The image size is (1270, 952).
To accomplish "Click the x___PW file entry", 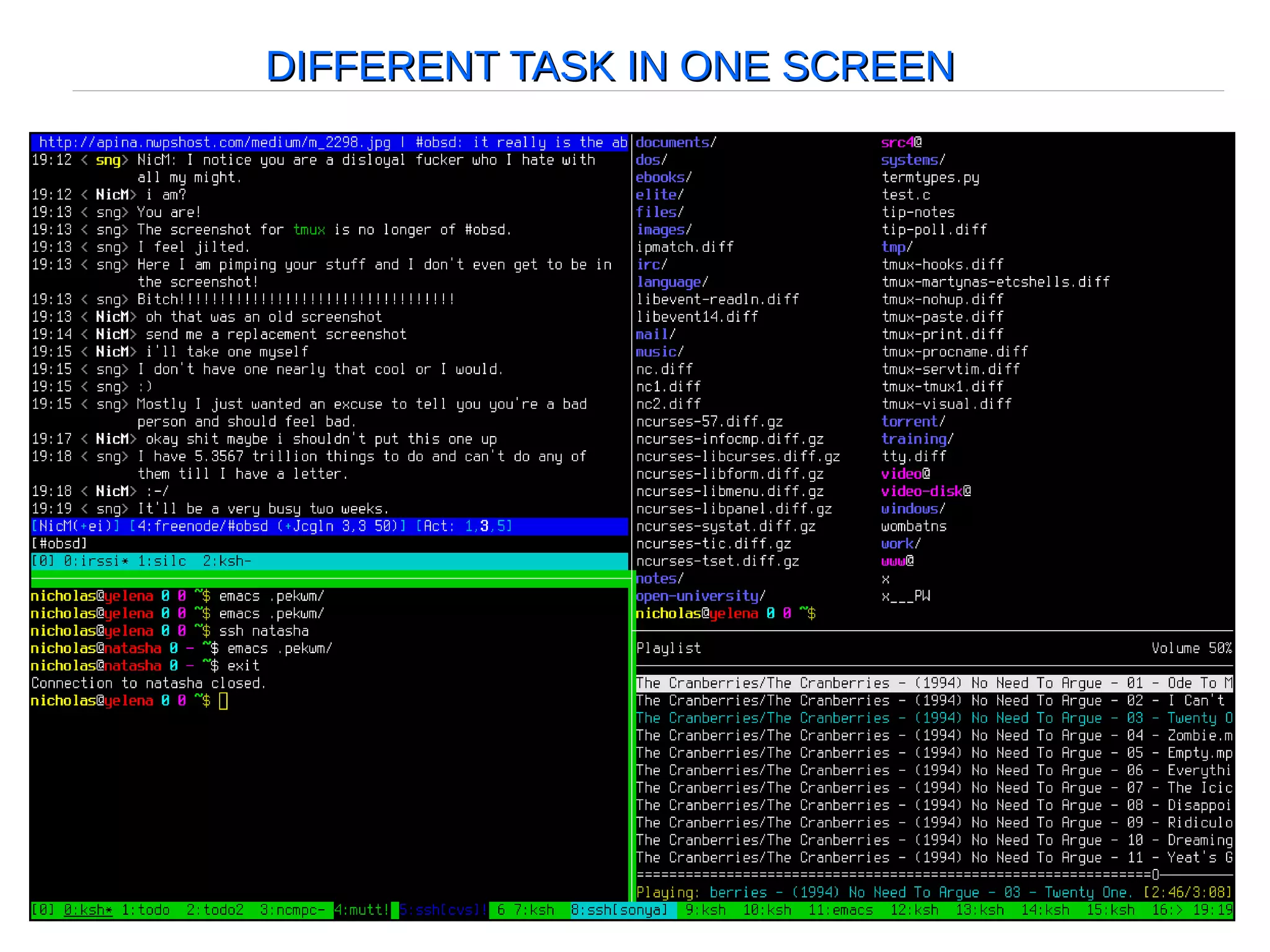I will [906, 596].
